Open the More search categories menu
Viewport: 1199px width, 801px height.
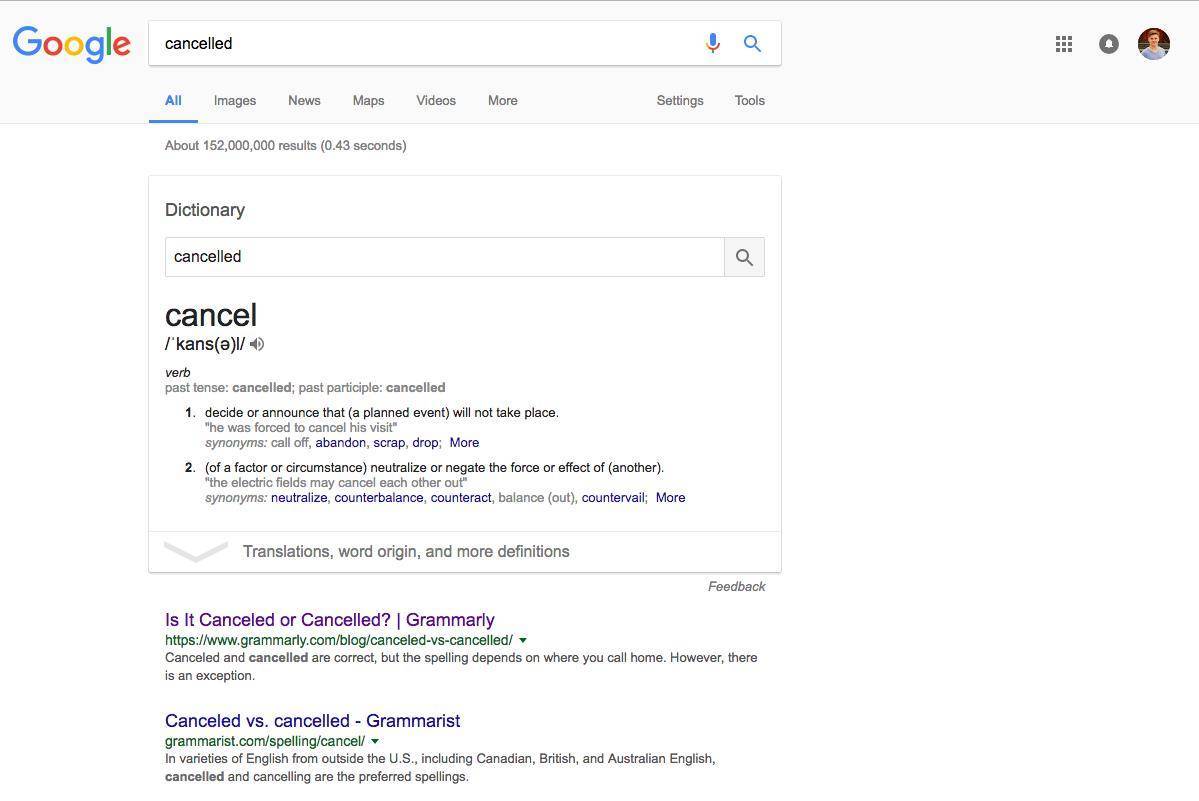coord(502,101)
